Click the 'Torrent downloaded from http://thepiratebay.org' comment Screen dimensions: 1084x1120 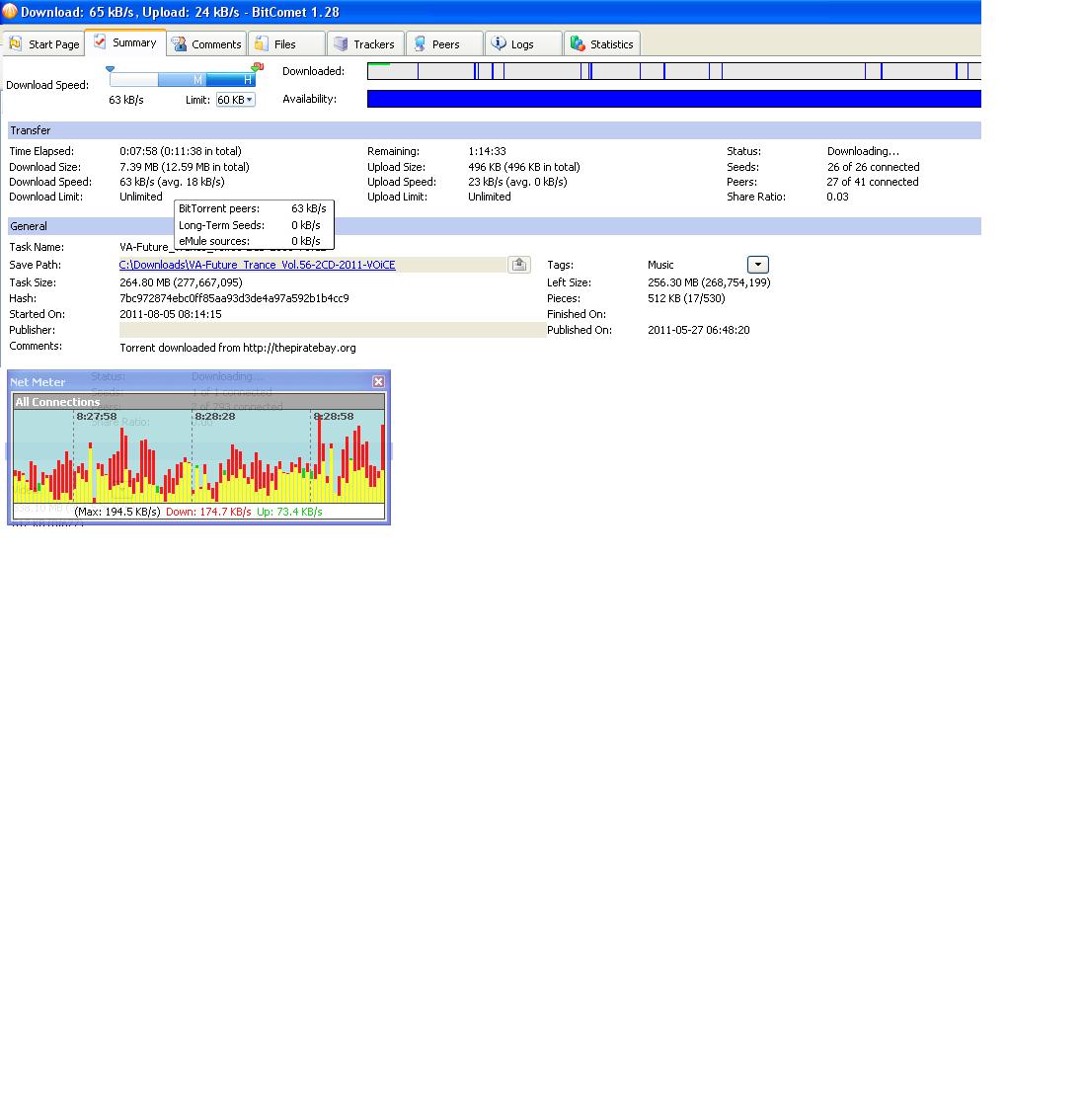click(238, 348)
